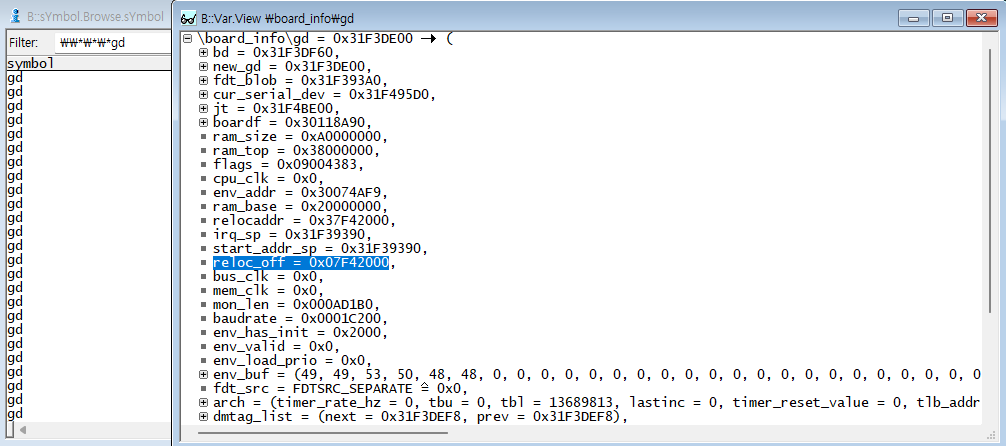Screen dimensions: 1006x446
Task: Minimize the Var.View window
Action: point(914,17)
